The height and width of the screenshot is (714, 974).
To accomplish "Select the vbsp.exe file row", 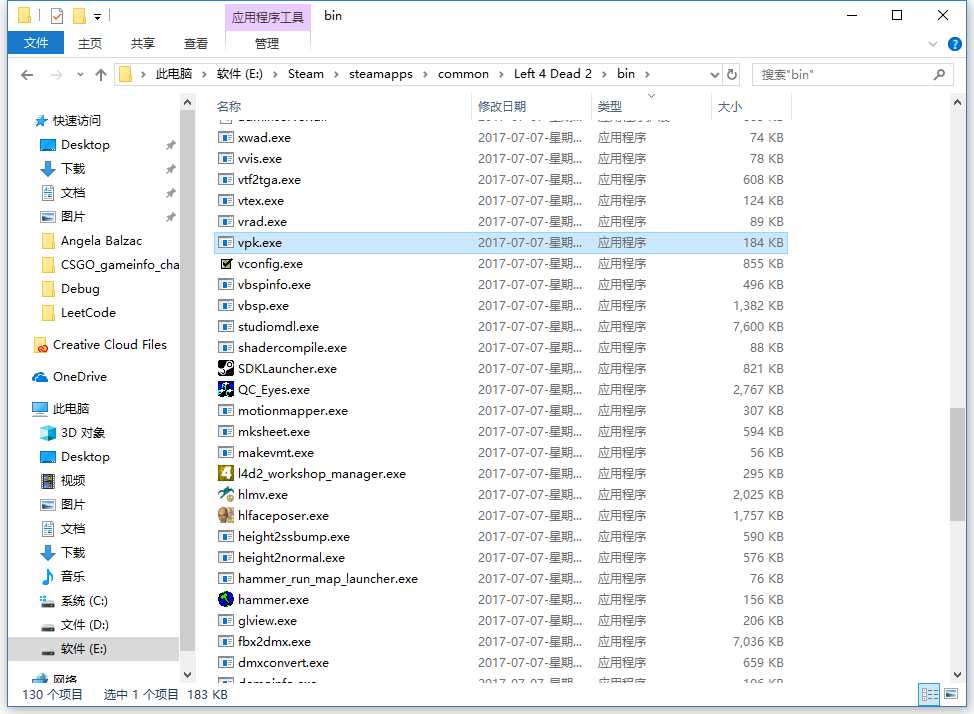I will 501,306.
